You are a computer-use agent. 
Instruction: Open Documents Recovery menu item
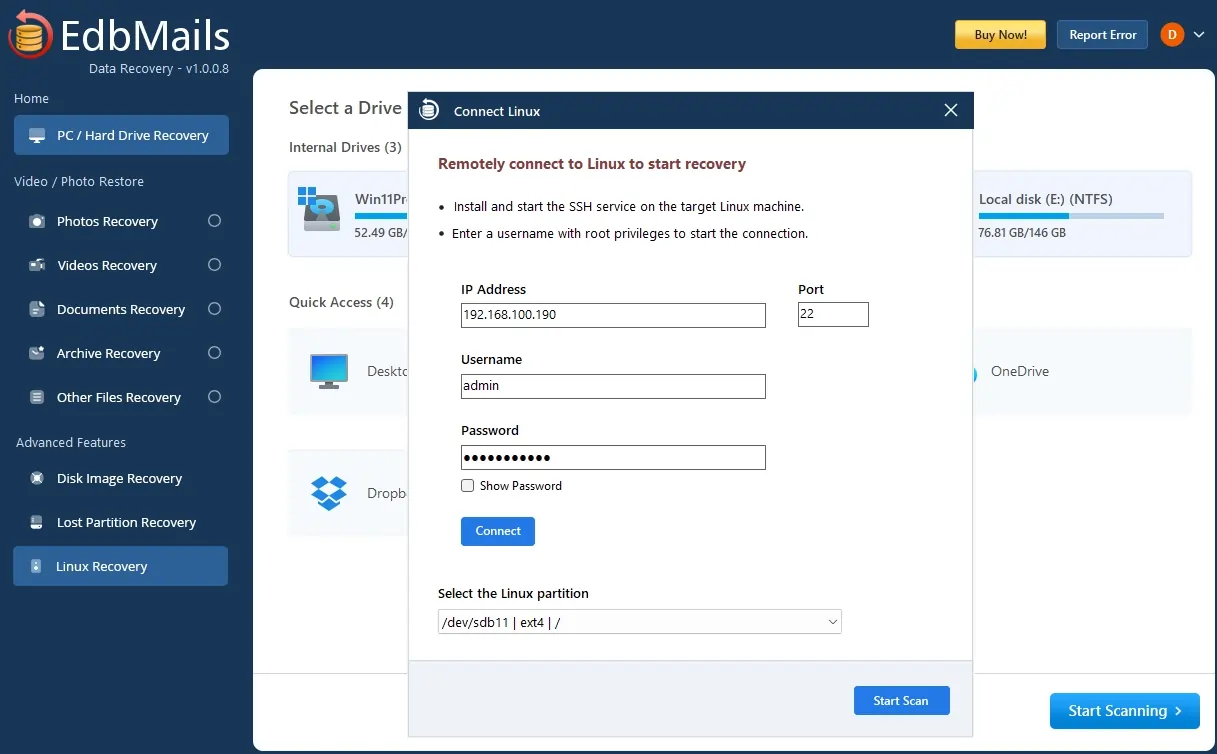[x=121, y=309]
